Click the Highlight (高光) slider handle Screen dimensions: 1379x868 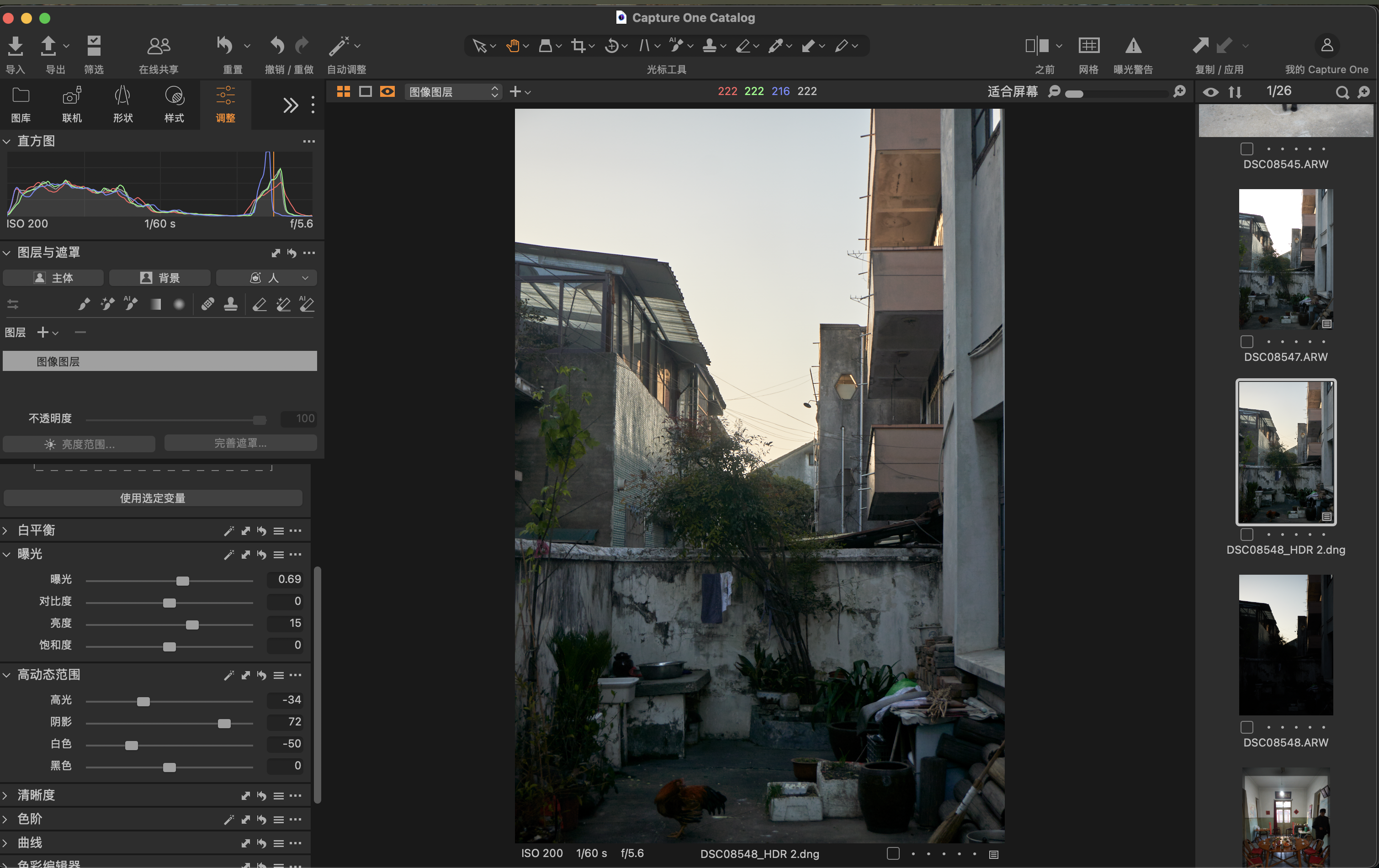(x=143, y=701)
